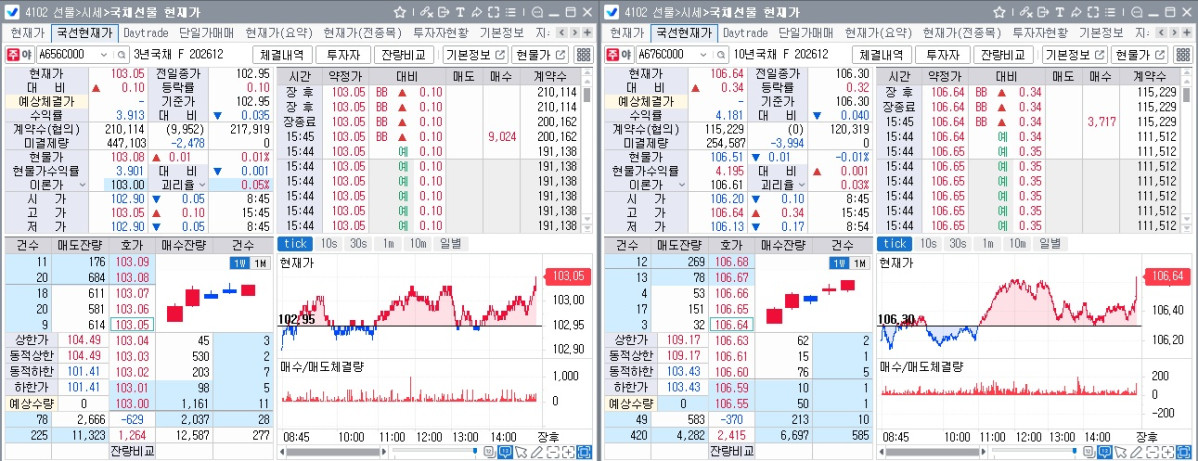Toggle data tooltip icon under right chart

pyautogui.click(x=1103, y=453)
